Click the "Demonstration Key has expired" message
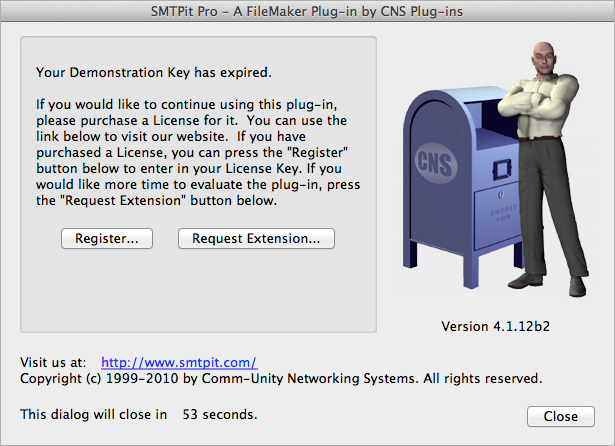 click(x=154, y=73)
